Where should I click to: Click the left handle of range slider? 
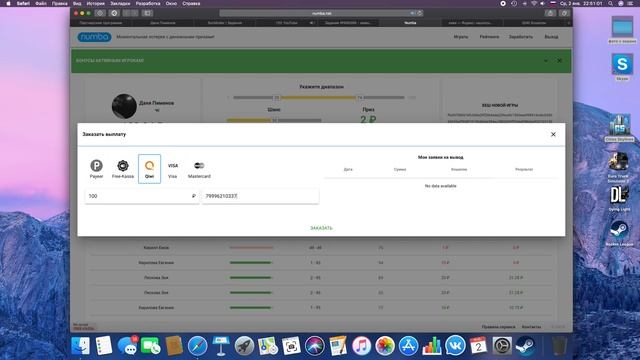[x=276, y=98]
